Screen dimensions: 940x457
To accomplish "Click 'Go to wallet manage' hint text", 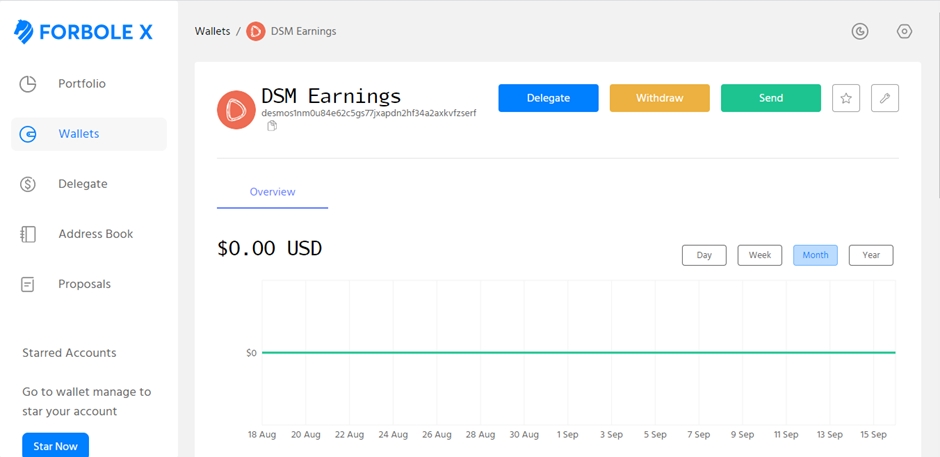I will [x=86, y=402].
